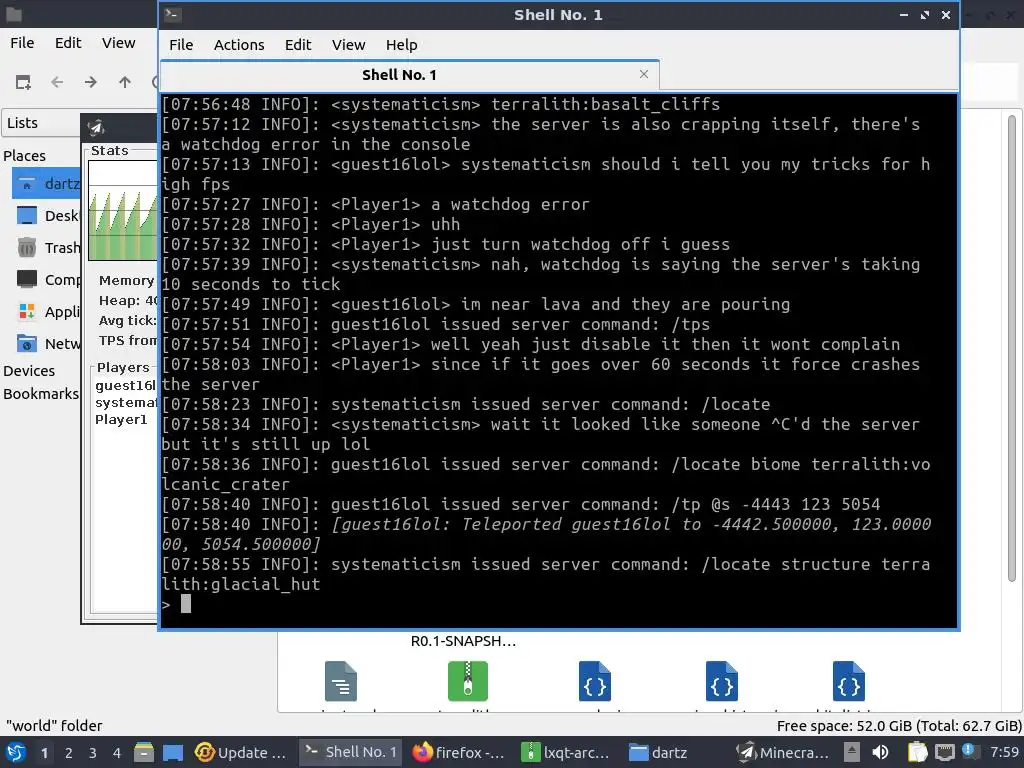Click the clipboard tray icon
The image size is (1024, 768).
(x=918, y=752)
